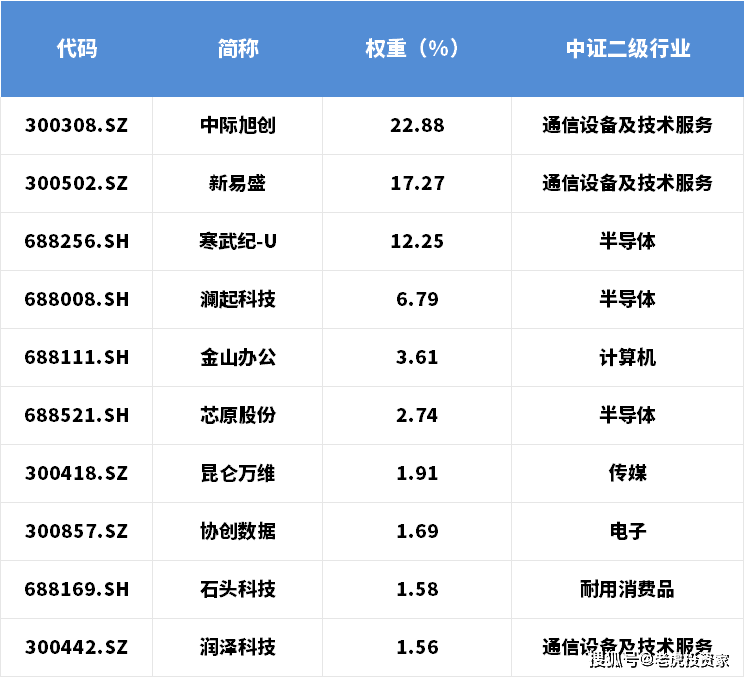
Task: Click the 简称 column header
Action: (x=237, y=49)
